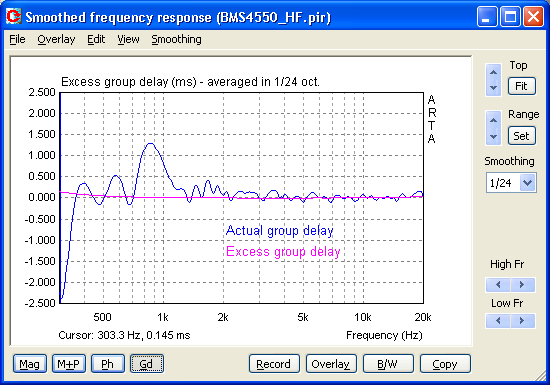Image resolution: width=550 pixels, height=385 pixels.
Task: Click the High Fr right arrow
Action: click(522, 285)
